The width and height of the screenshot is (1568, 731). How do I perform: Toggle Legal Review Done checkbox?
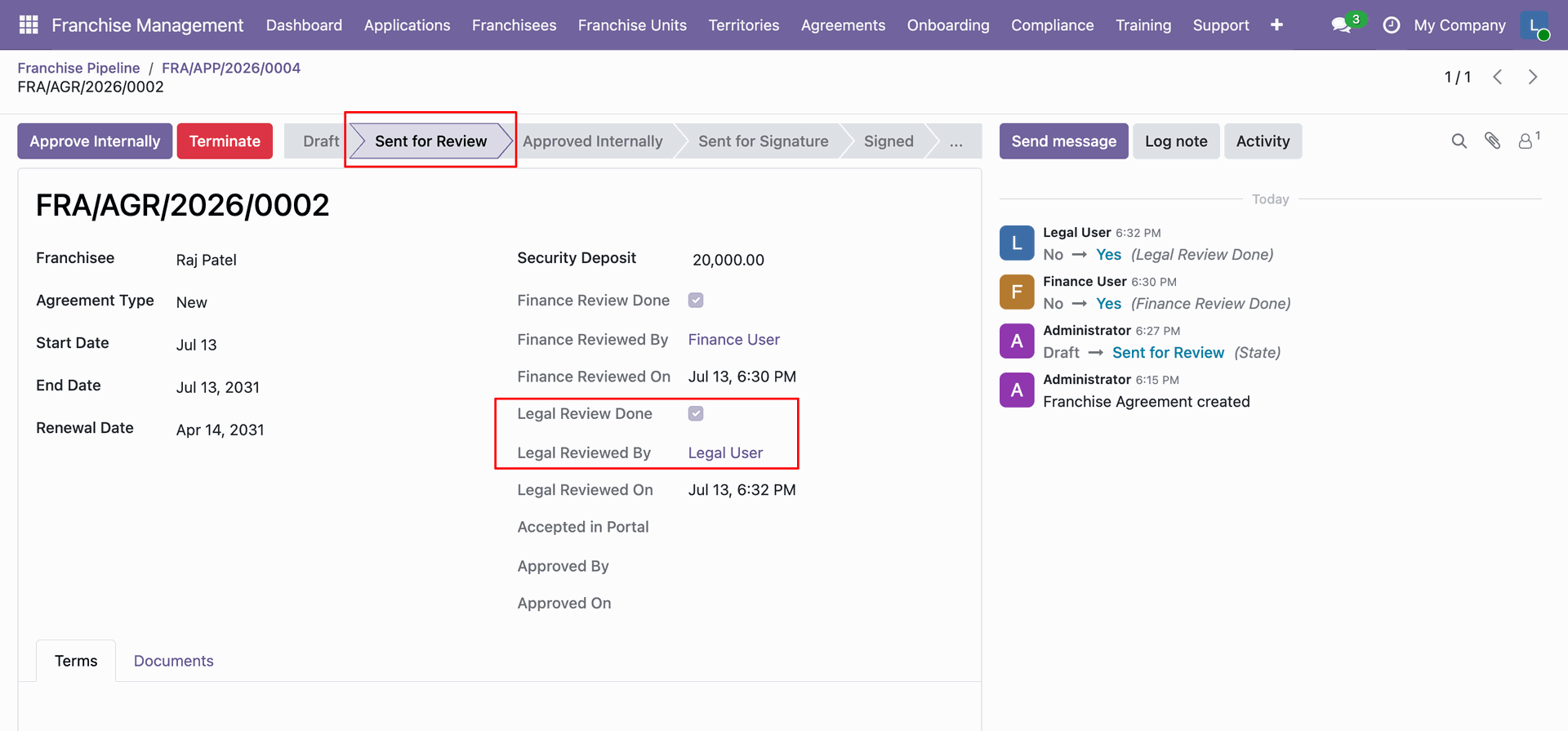coord(696,414)
